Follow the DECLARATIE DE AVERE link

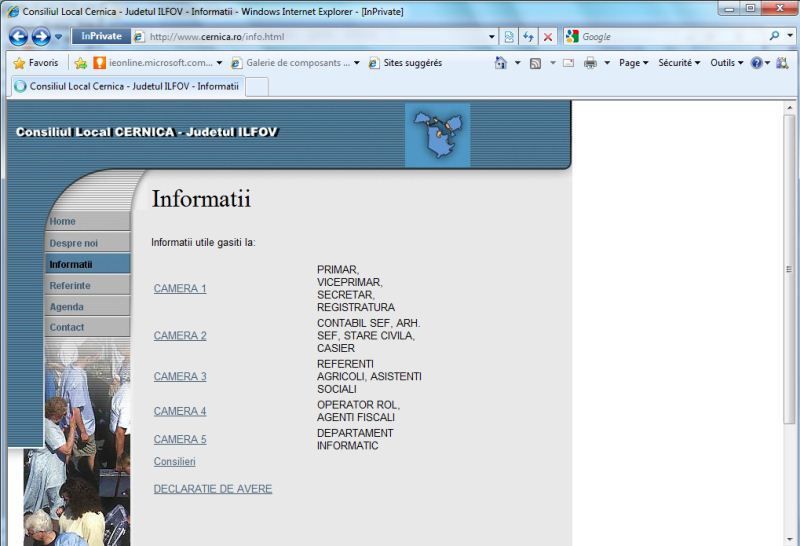coord(213,489)
